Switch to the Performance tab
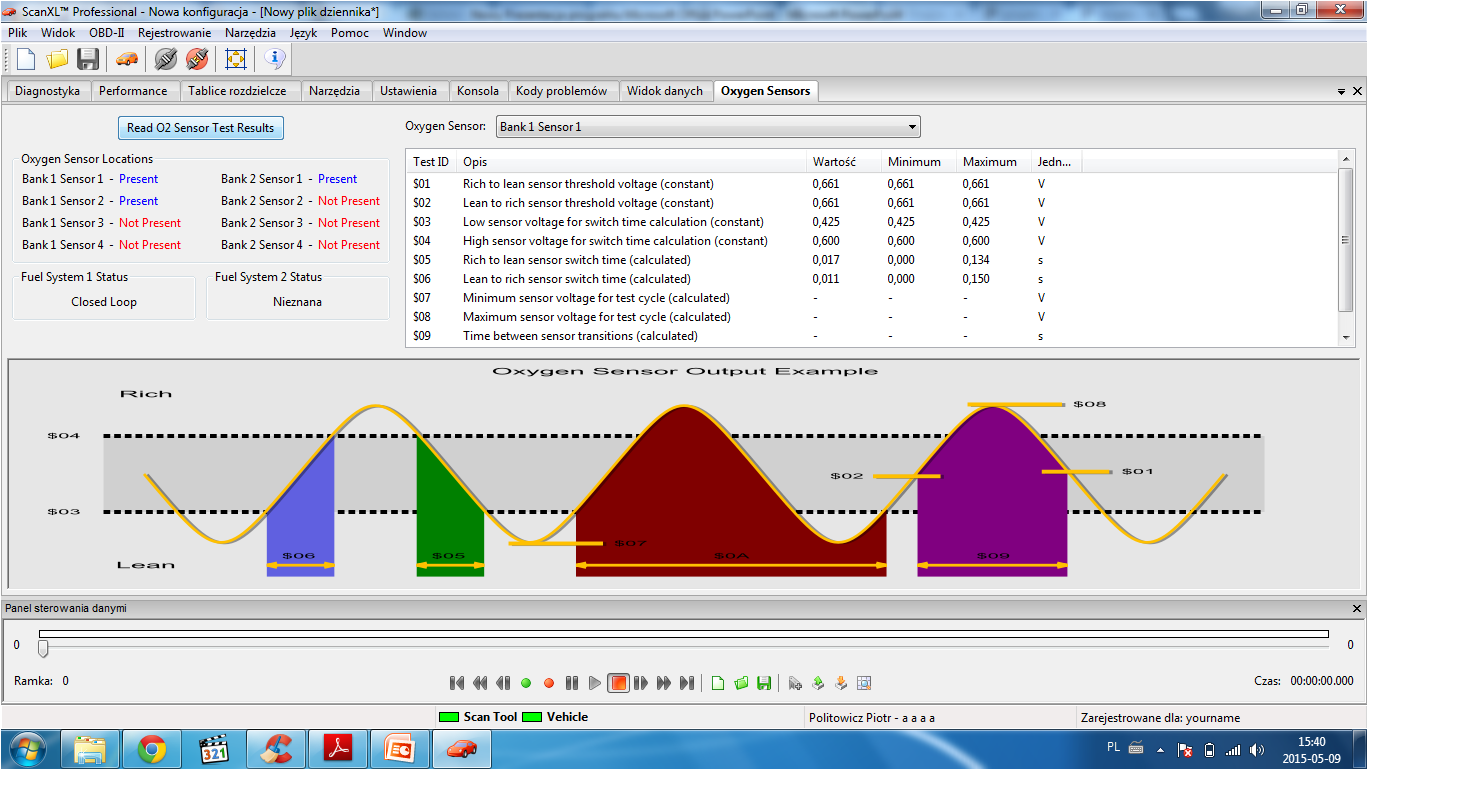This screenshot has height=800, width=1472. pyautogui.click(x=133, y=91)
